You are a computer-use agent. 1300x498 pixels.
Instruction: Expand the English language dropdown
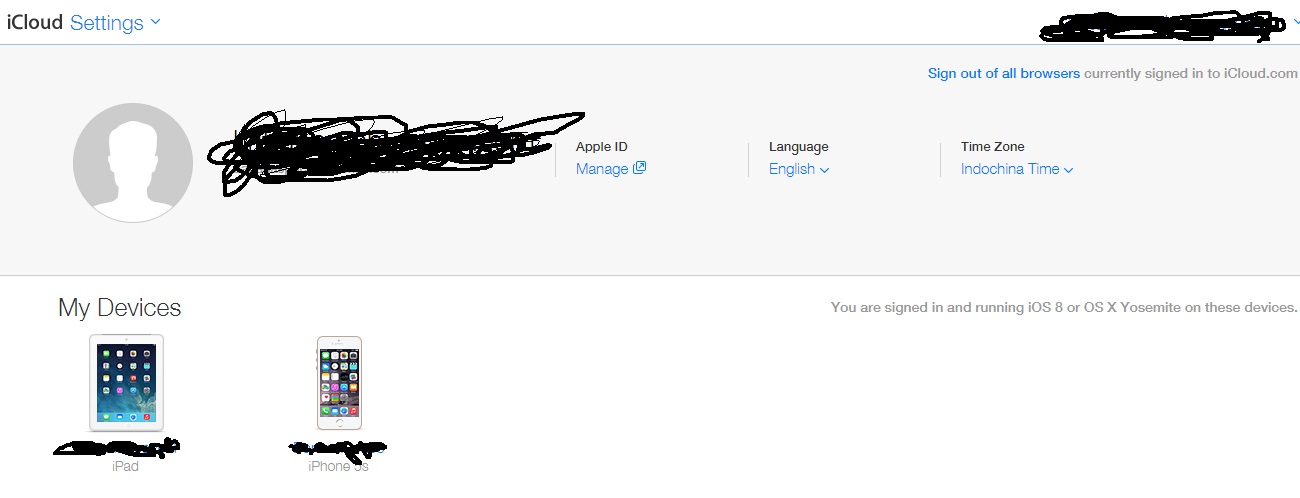pos(799,169)
